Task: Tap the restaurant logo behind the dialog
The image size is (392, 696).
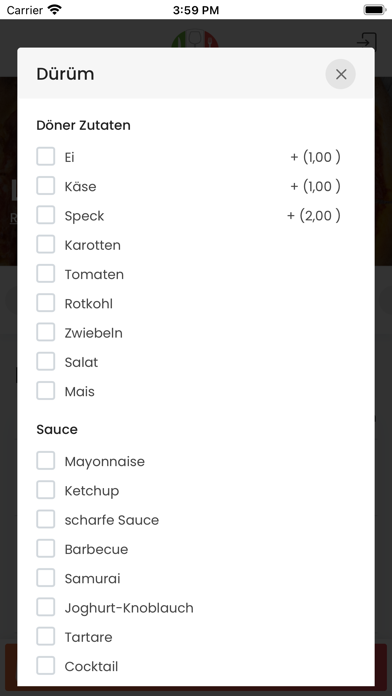Action: 195,39
